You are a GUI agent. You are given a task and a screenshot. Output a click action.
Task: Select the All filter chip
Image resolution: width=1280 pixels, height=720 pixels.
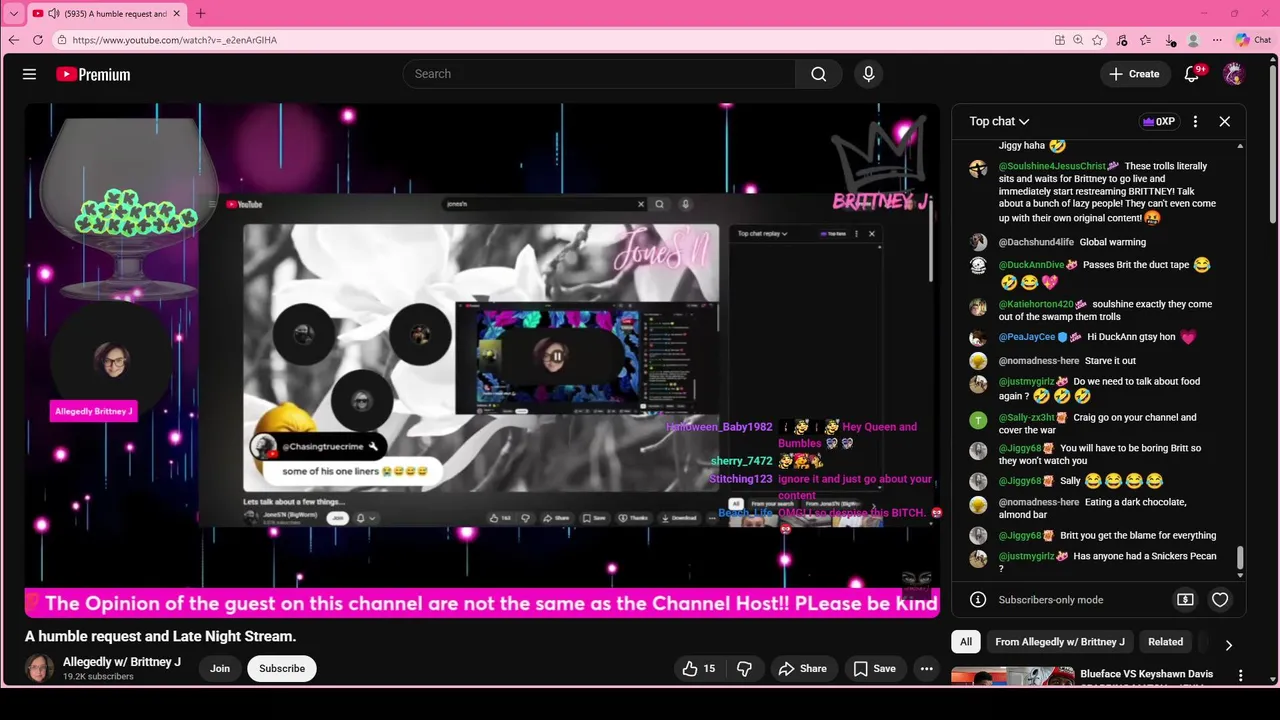pyautogui.click(x=966, y=642)
